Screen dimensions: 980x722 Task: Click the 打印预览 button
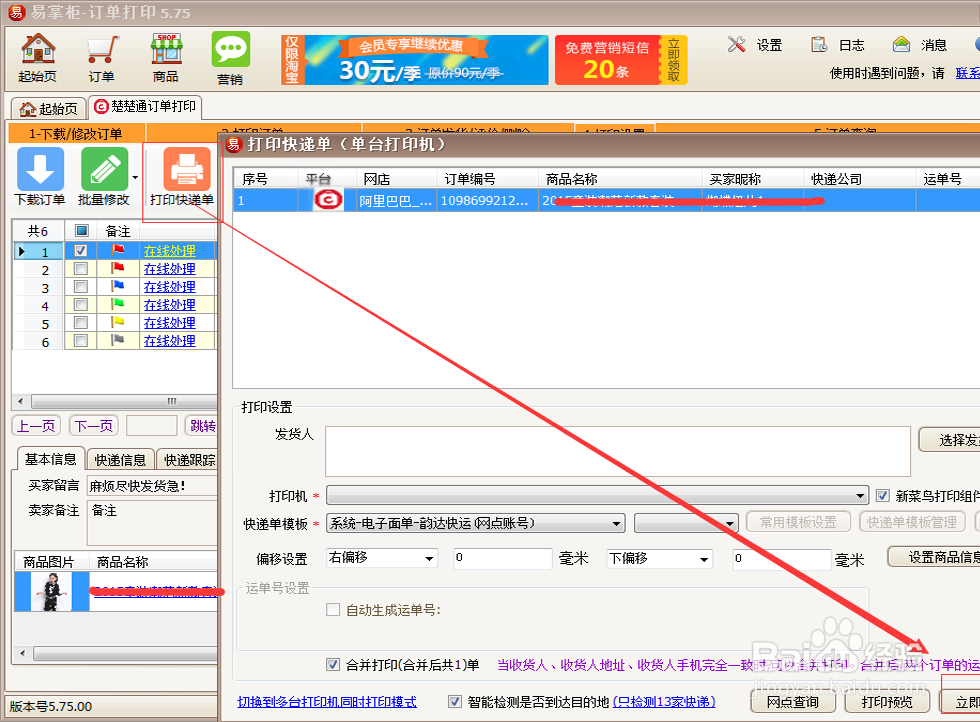coord(887,702)
